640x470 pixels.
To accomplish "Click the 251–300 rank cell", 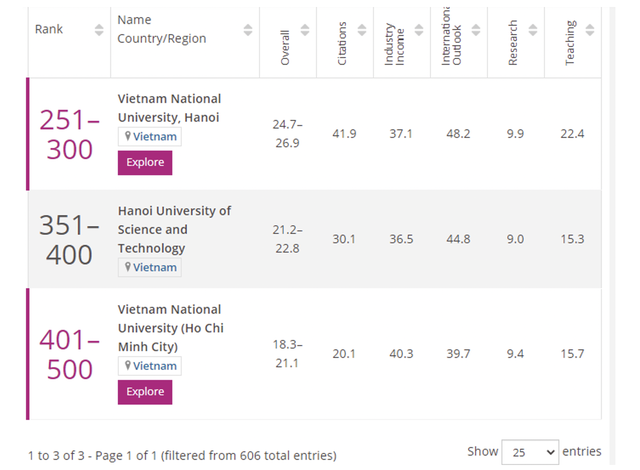I will pos(69,134).
